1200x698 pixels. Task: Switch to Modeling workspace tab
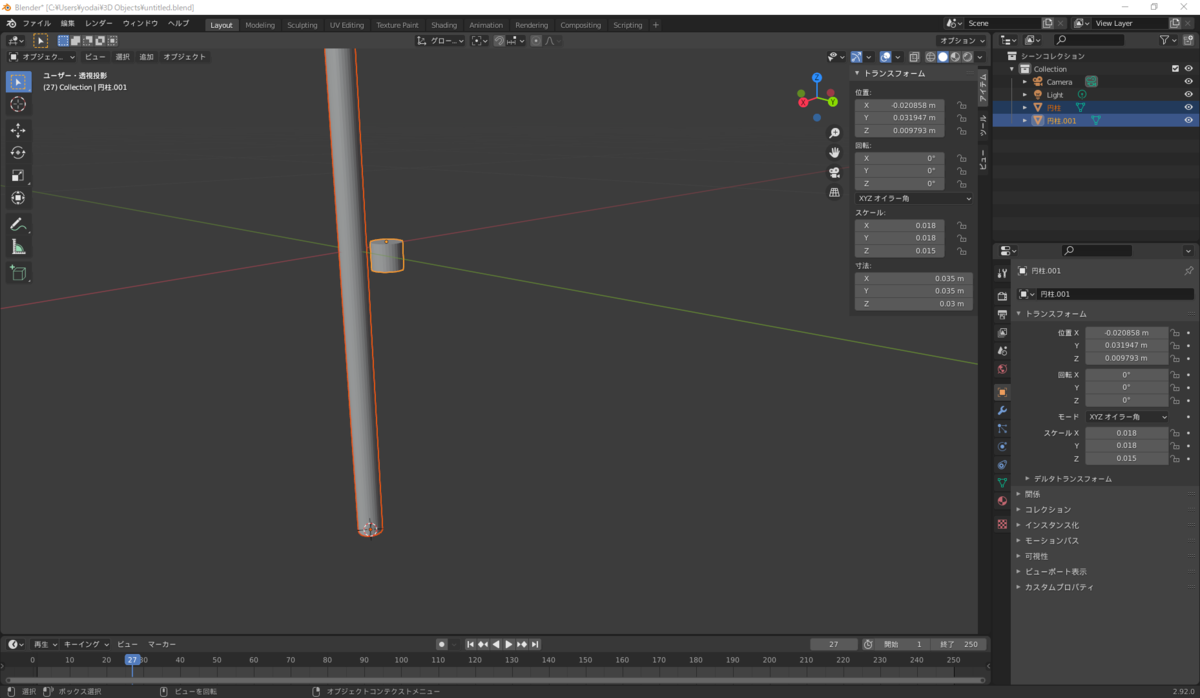click(x=260, y=25)
